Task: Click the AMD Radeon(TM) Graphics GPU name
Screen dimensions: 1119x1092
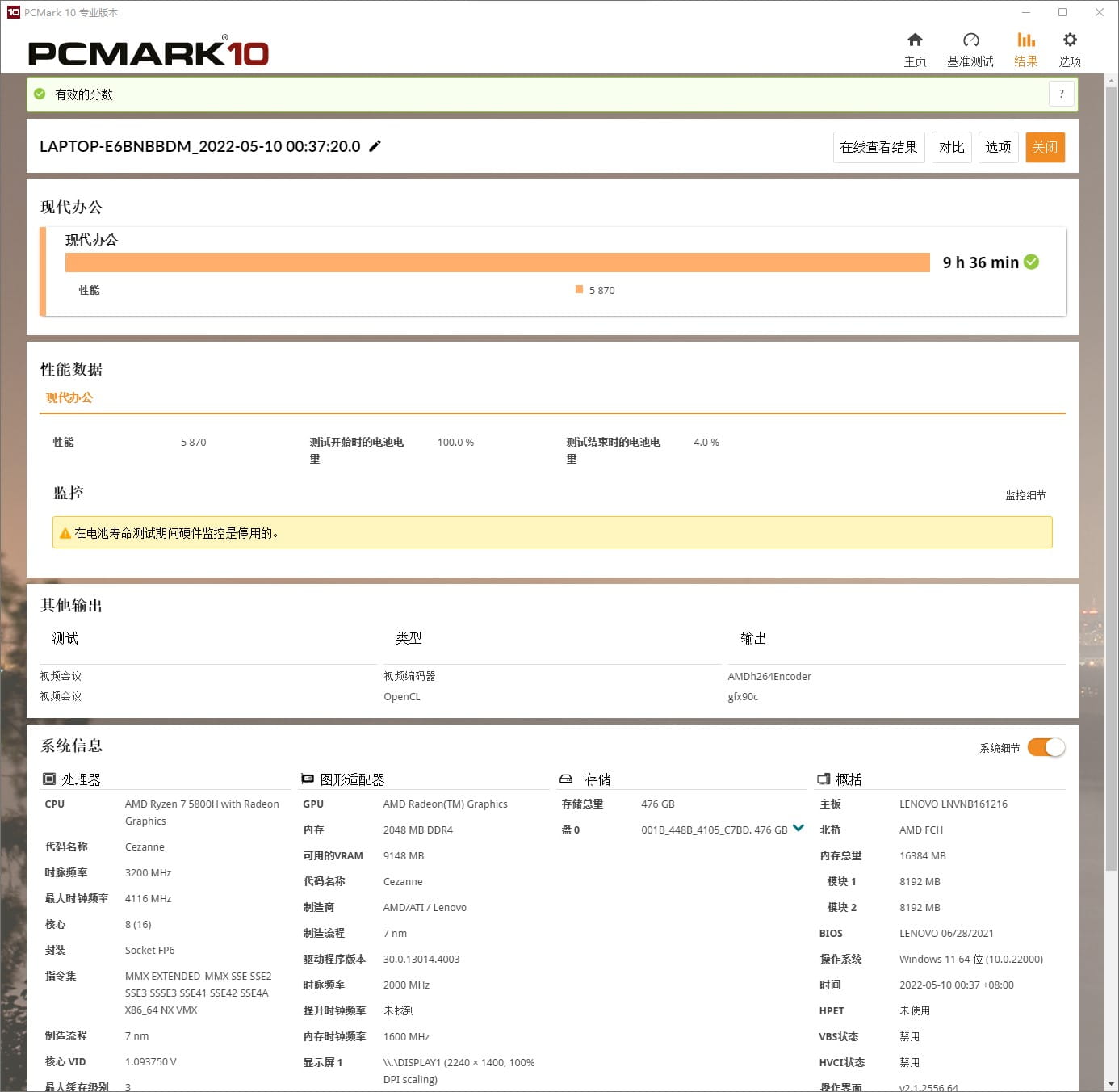Action: pos(446,804)
